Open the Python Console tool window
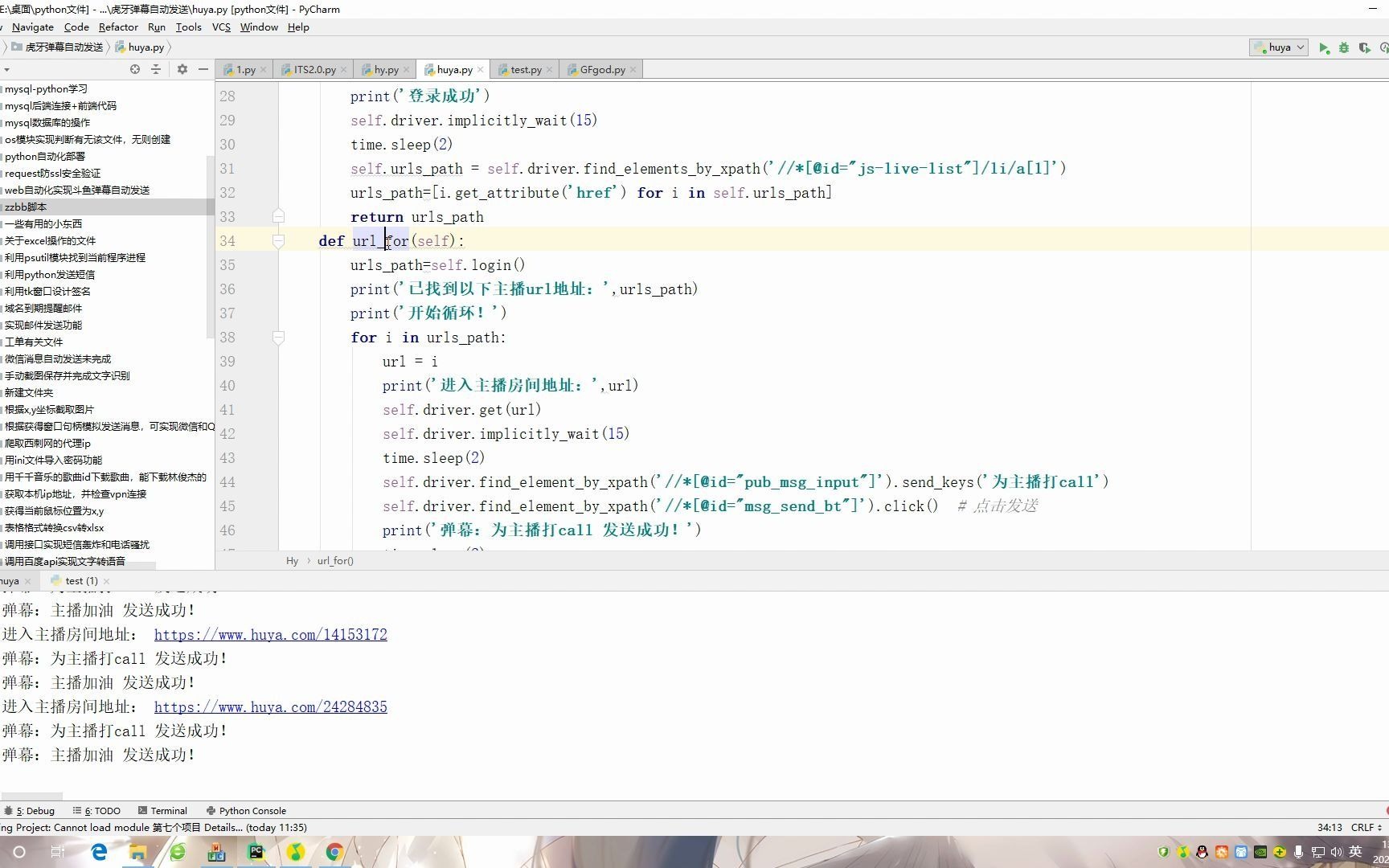The image size is (1389, 868). tap(246, 810)
